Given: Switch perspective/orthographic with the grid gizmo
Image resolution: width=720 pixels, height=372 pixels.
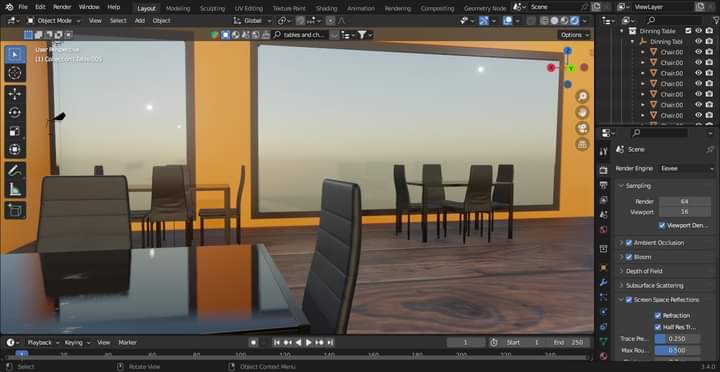Looking at the screenshot, I should (x=582, y=145).
